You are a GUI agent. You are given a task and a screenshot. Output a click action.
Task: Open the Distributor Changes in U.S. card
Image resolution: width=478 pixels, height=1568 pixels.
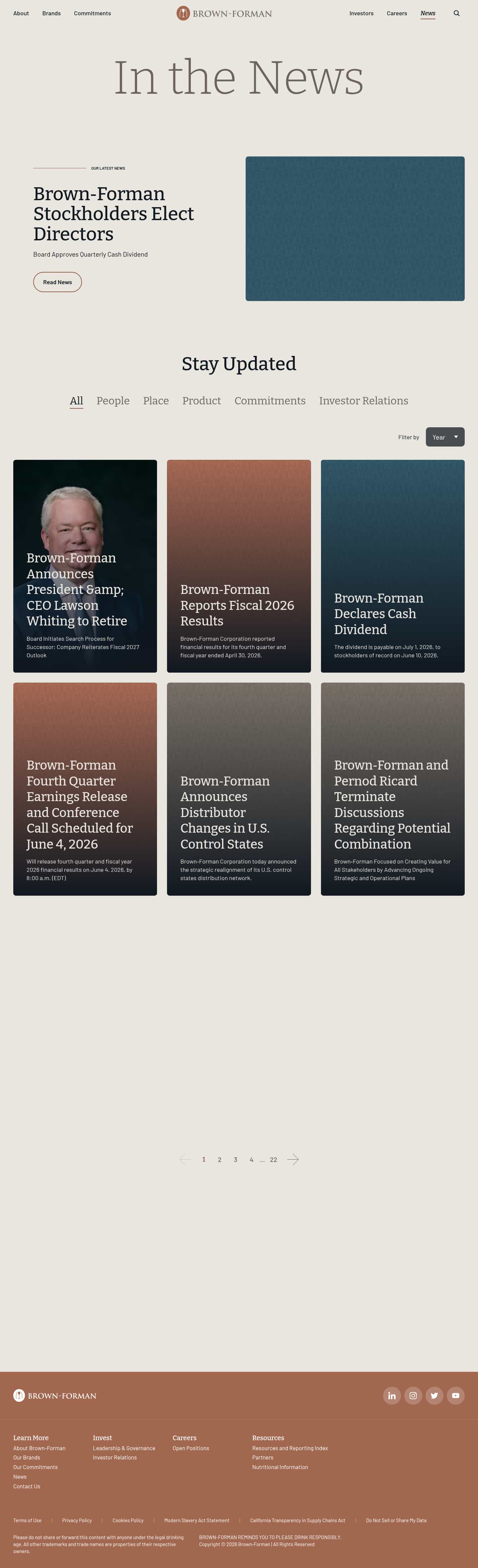click(239, 789)
